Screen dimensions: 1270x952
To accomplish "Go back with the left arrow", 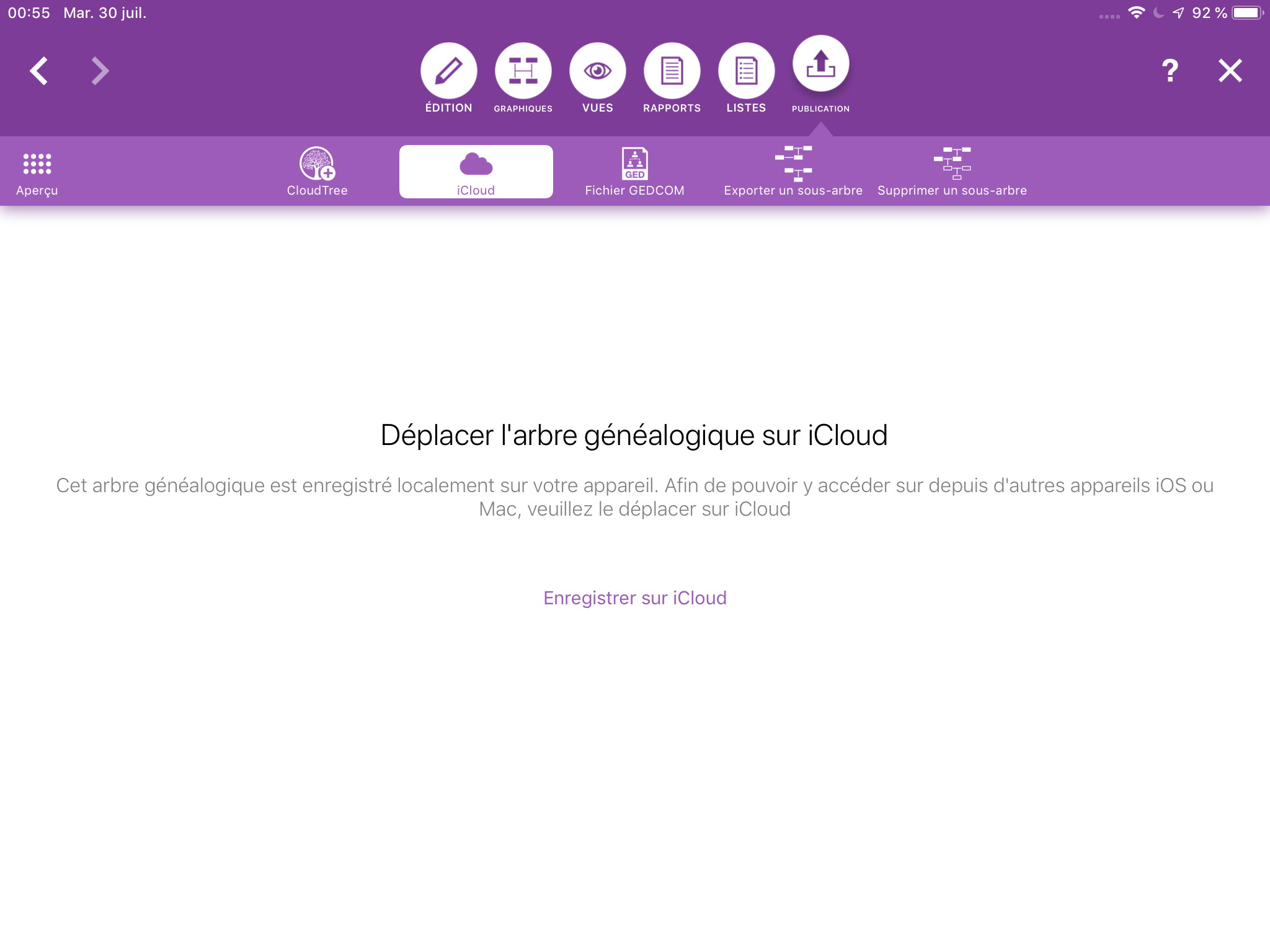I will (39, 71).
